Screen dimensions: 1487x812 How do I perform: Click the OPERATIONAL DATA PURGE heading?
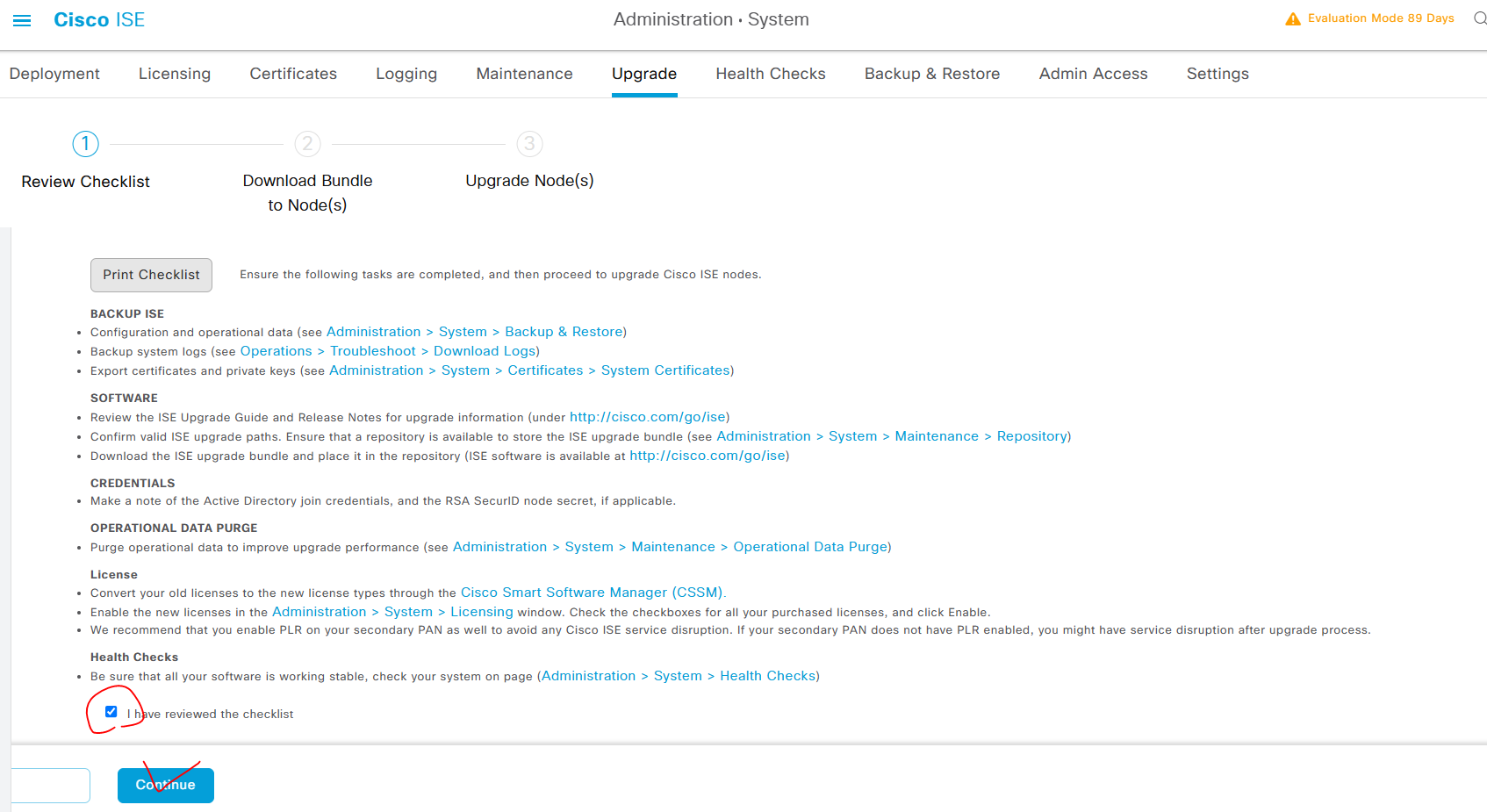(x=174, y=528)
